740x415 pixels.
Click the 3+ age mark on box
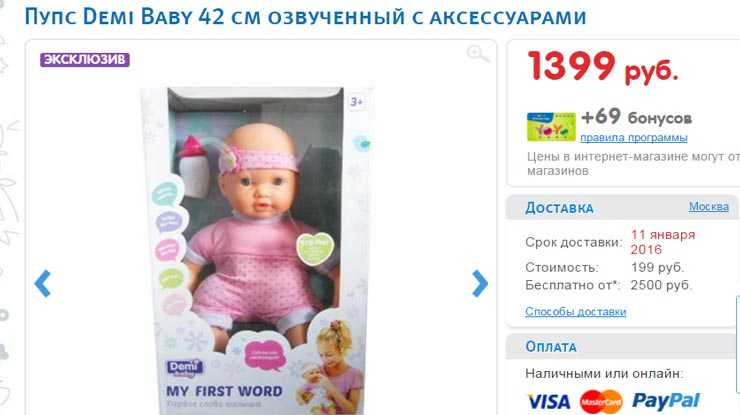click(x=356, y=102)
